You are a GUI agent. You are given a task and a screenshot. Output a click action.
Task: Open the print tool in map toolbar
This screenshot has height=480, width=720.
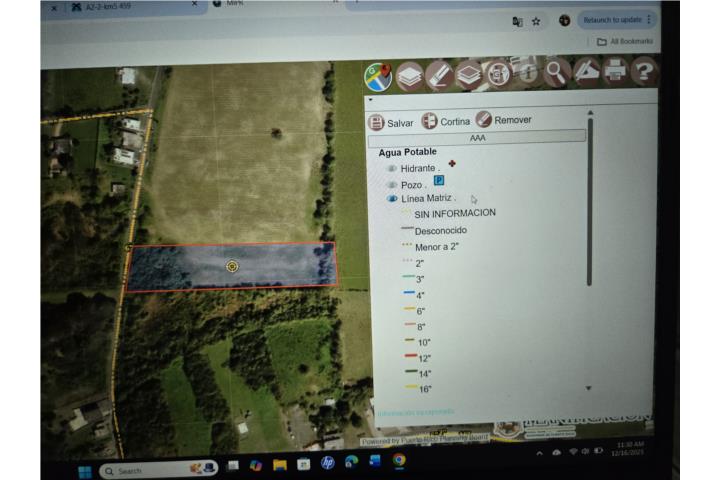[615, 71]
